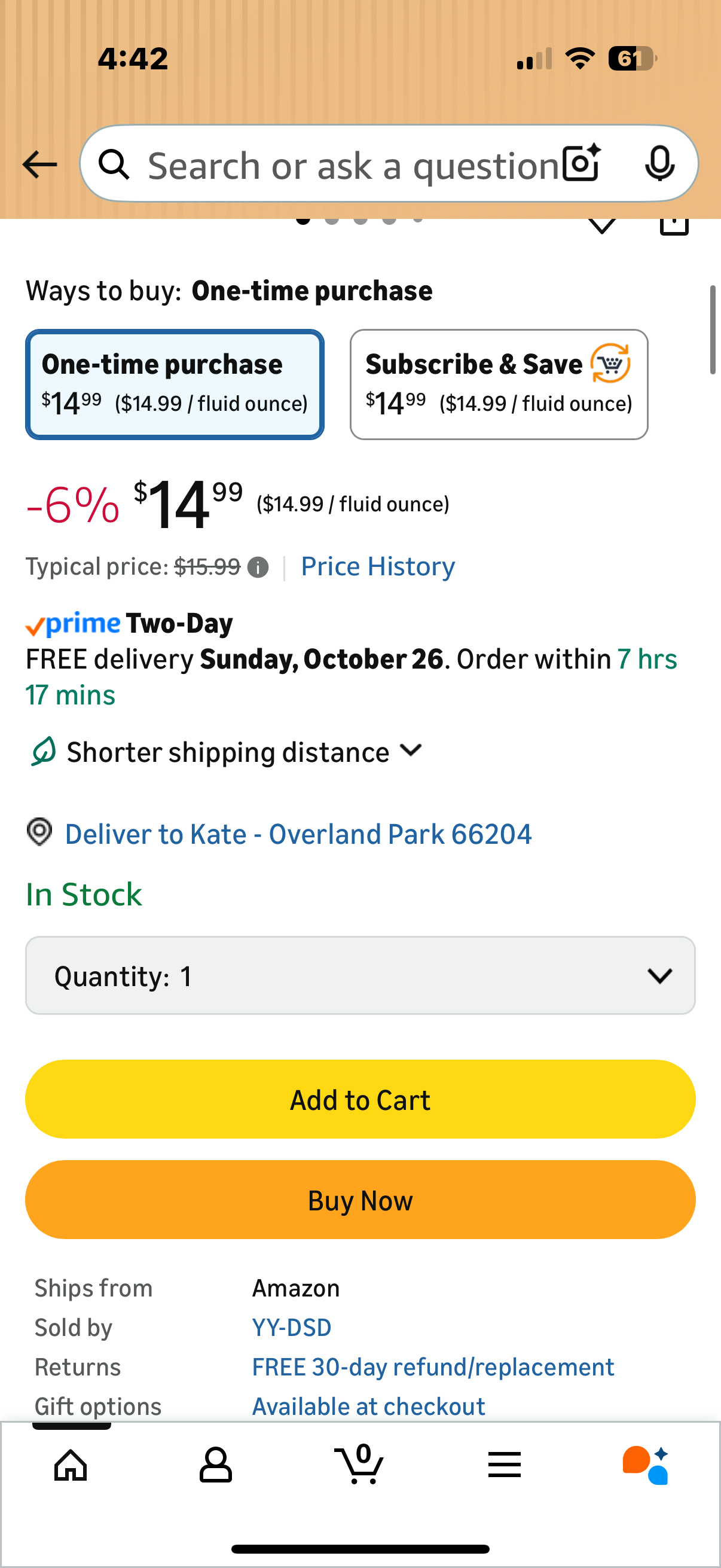The height and width of the screenshot is (1568, 721).
Task: Open seller YY-DSD page
Action: [292, 1328]
